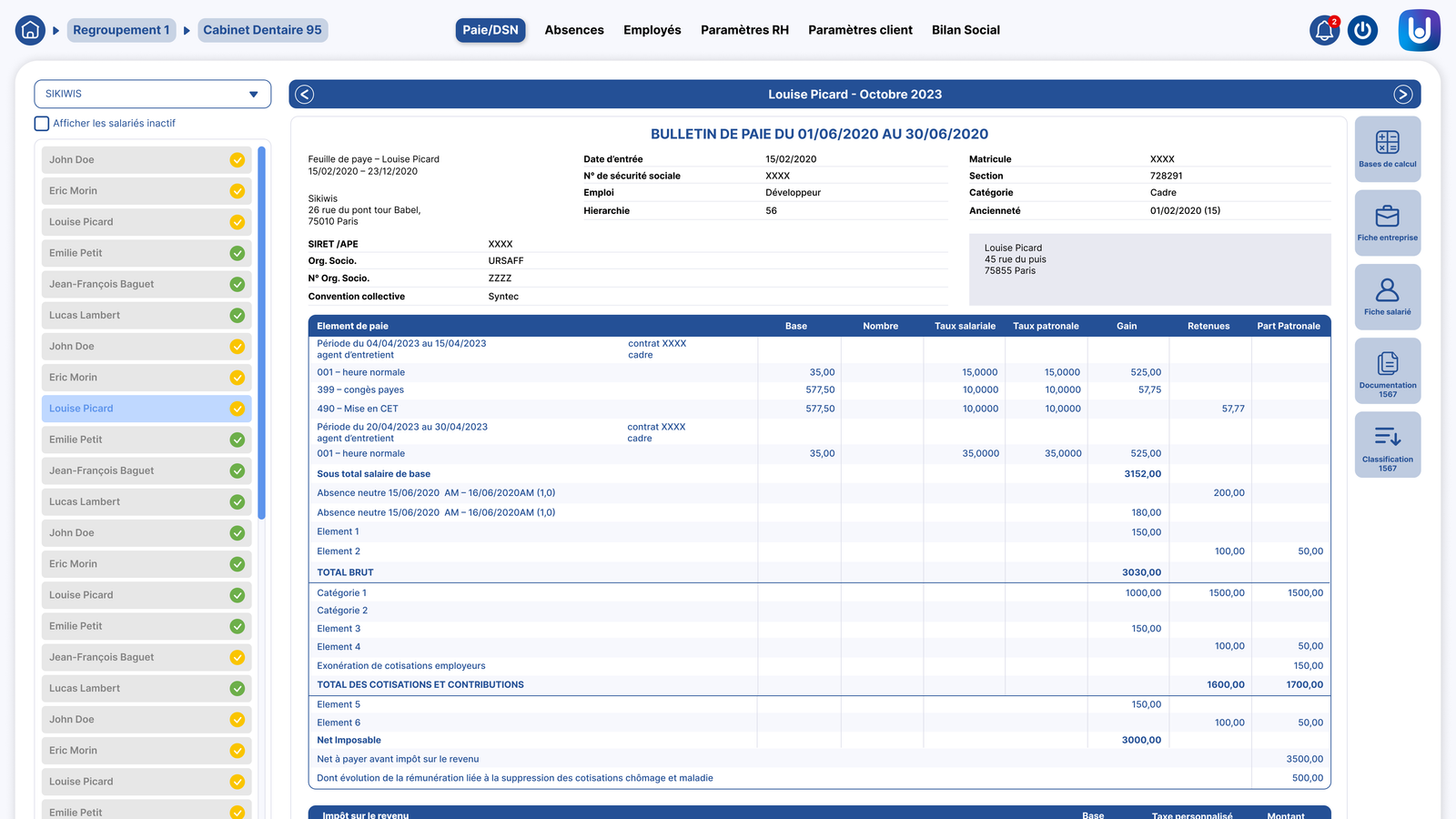This screenshot has width=1456, height=819.
Task: Open Documentation 1567 card
Action: click(1388, 370)
